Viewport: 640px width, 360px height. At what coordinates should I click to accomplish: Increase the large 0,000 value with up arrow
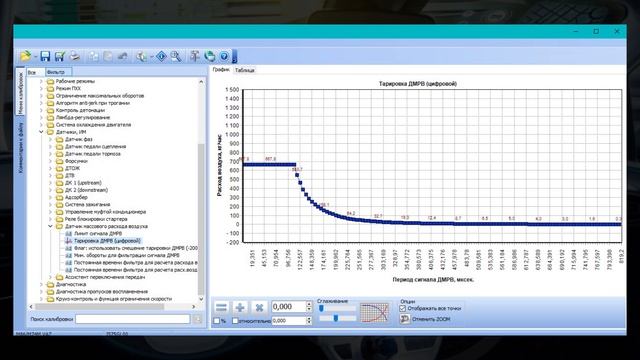click(x=309, y=304)
